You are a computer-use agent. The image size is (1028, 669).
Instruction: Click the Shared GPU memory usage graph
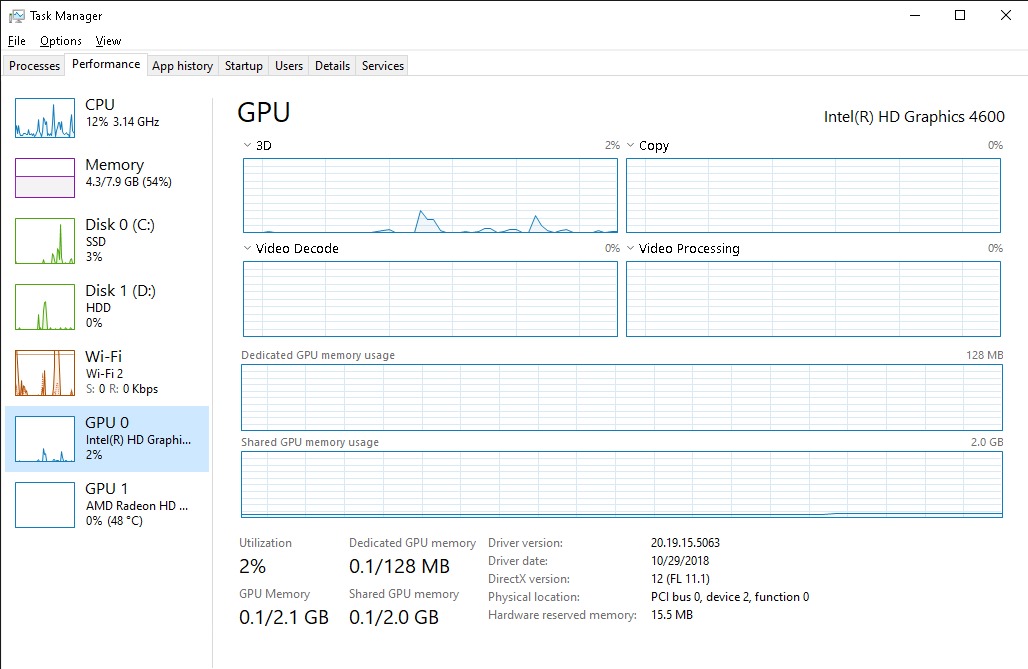tap(621, 484)
